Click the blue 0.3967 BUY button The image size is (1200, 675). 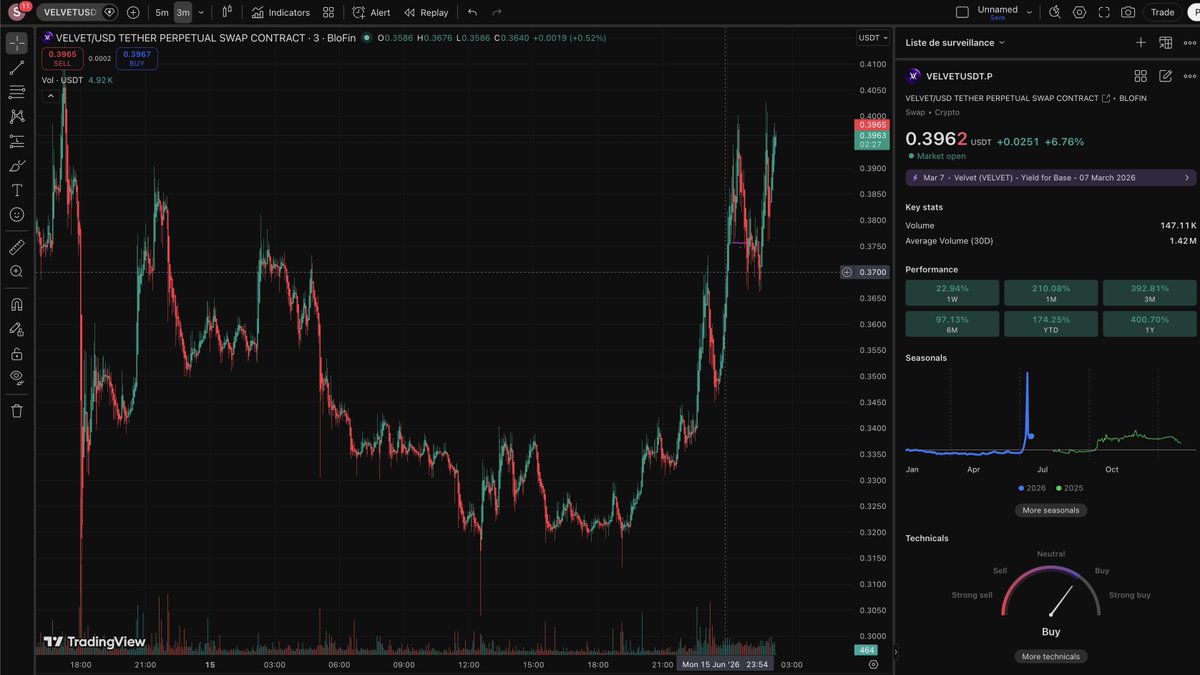(137, 58)
